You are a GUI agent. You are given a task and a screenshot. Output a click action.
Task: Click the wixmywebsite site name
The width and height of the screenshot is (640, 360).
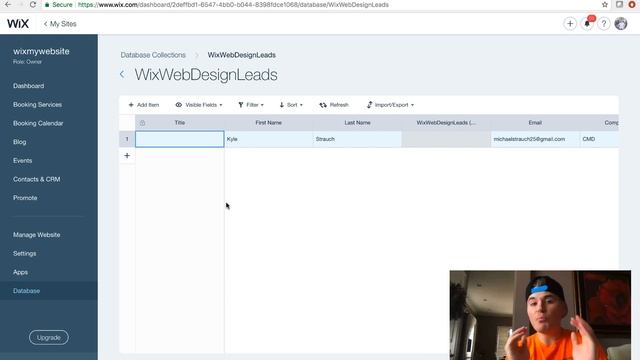point(41,51)
